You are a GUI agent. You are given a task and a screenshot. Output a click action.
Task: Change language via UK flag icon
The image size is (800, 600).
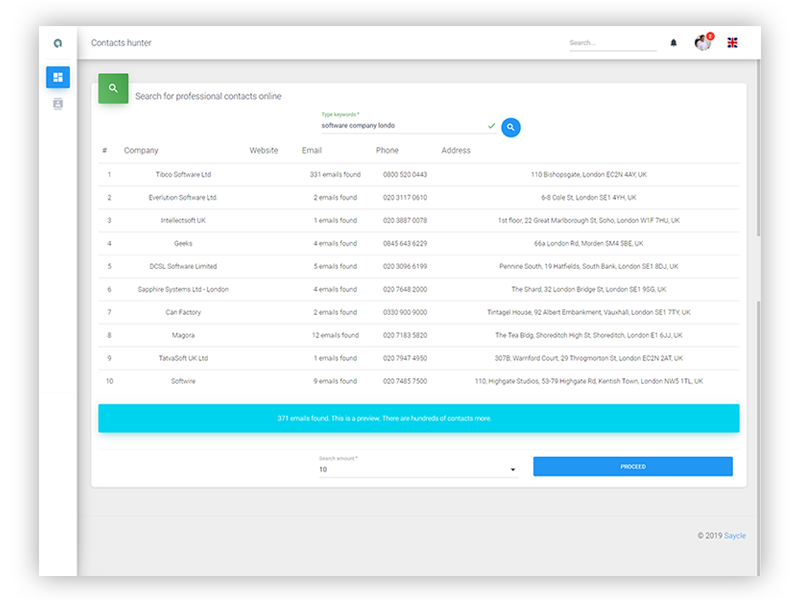pos(732,43)
